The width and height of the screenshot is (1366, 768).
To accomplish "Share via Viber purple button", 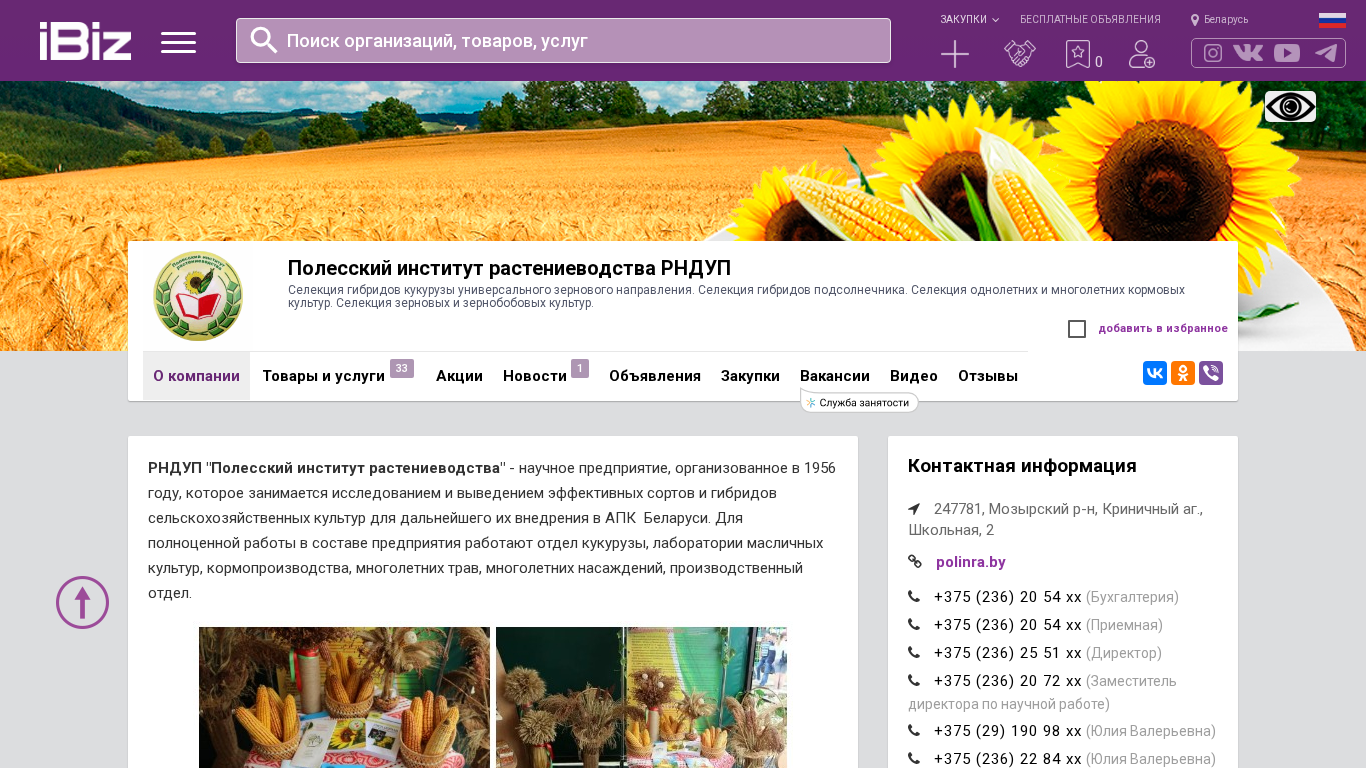I will 1211,373.
